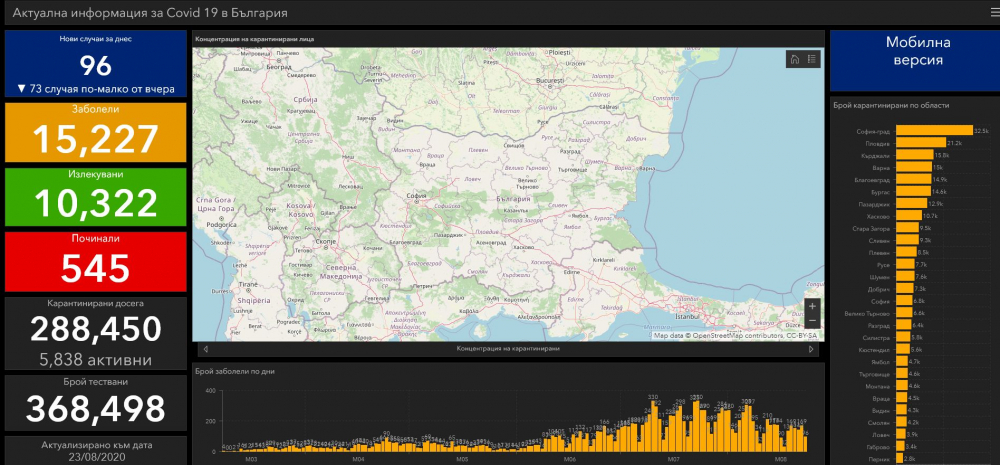1000x465 pixels.
Task: Select the Брой тествани 368,498 value
Action: [x=96, y=409]
